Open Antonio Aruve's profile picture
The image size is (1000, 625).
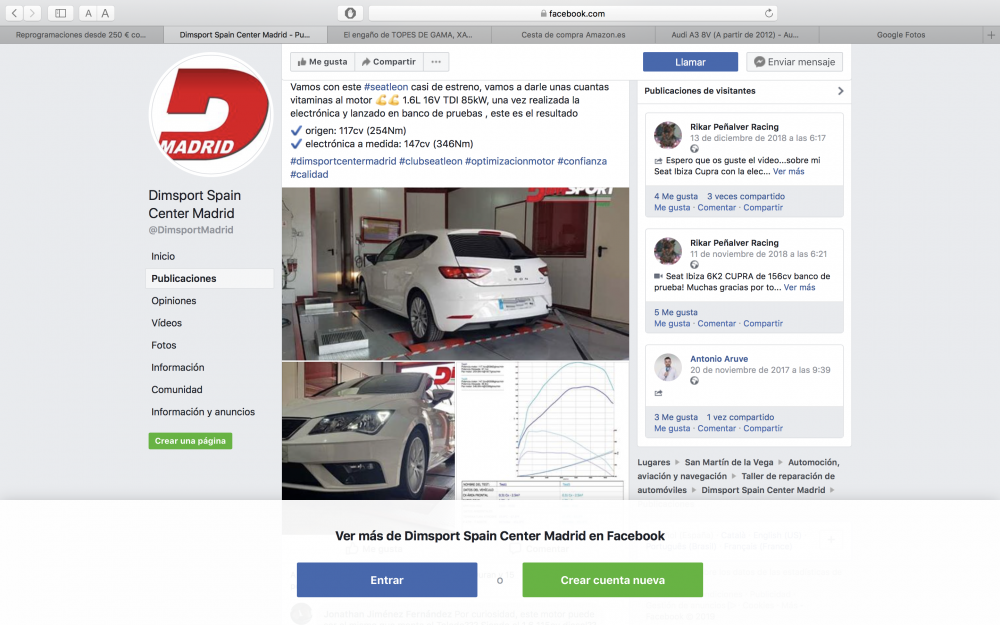pos(668,367)
